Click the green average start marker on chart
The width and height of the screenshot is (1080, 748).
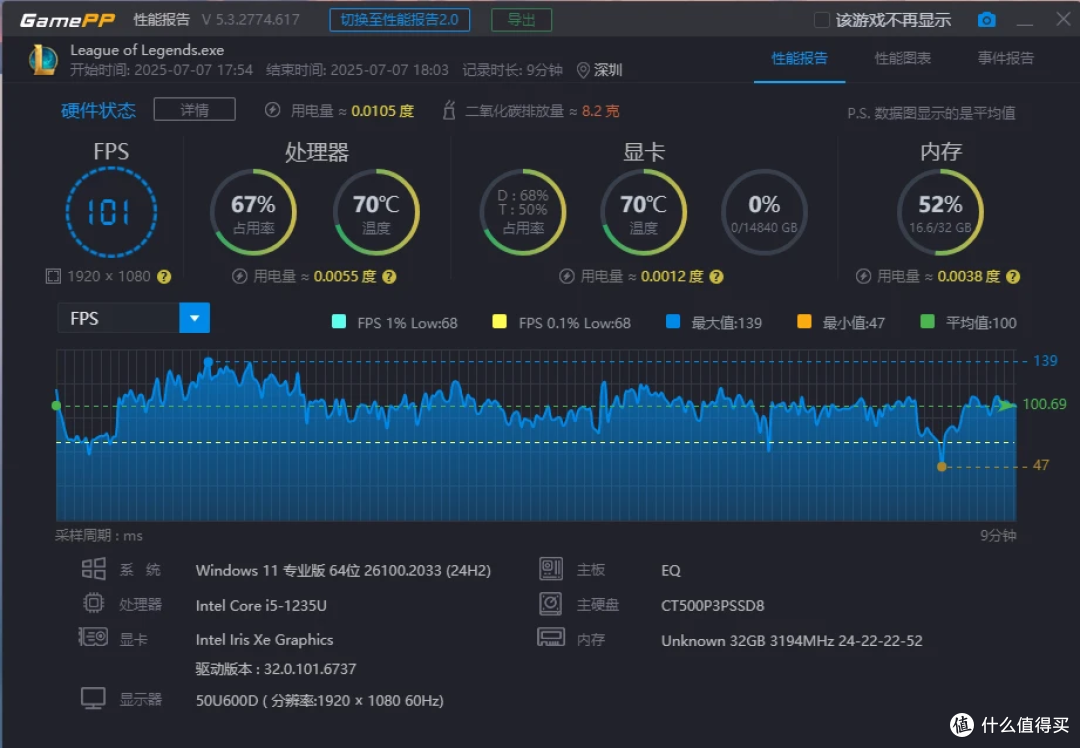56,406
